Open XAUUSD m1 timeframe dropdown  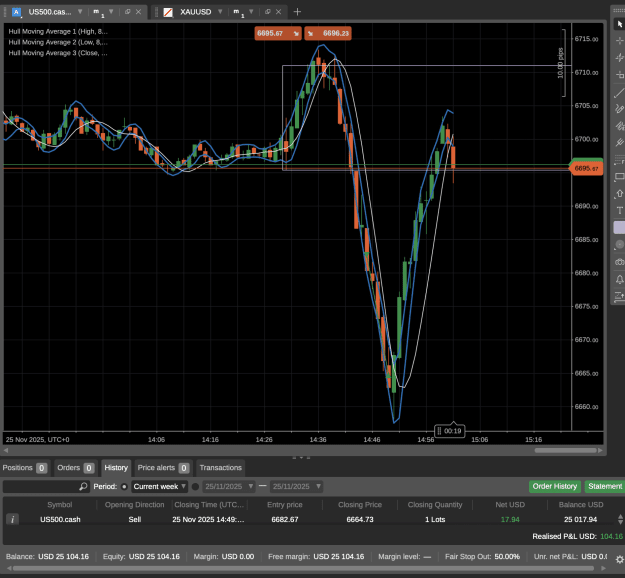pyautogui.click(x=251, y=12)
